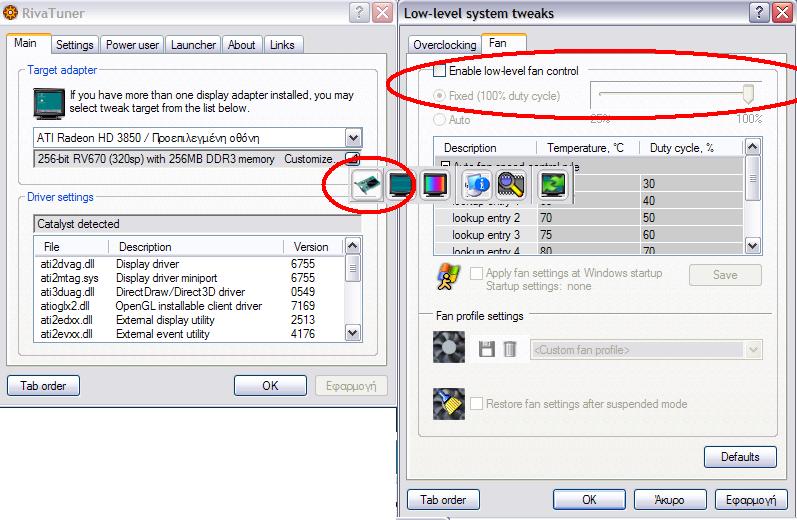Click the Defaults button
This screenshot has width=797, height=520.
tap(740, 456)
